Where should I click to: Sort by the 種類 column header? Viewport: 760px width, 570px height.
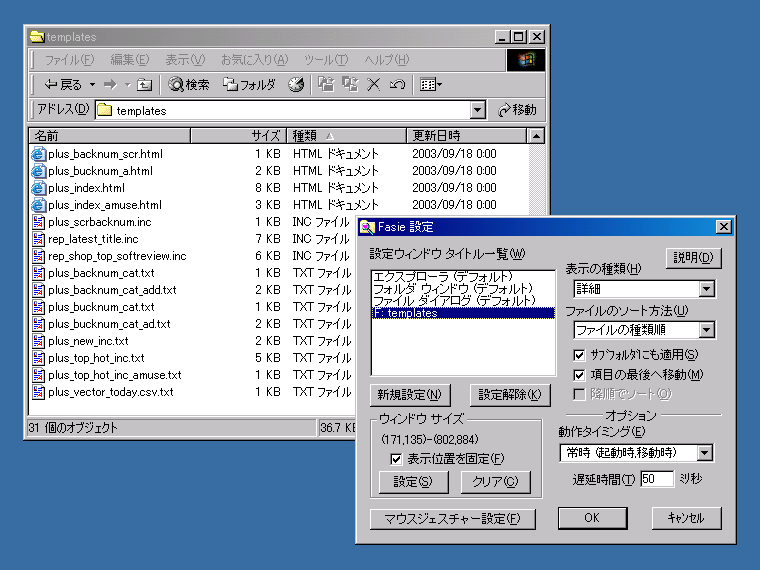347,136
